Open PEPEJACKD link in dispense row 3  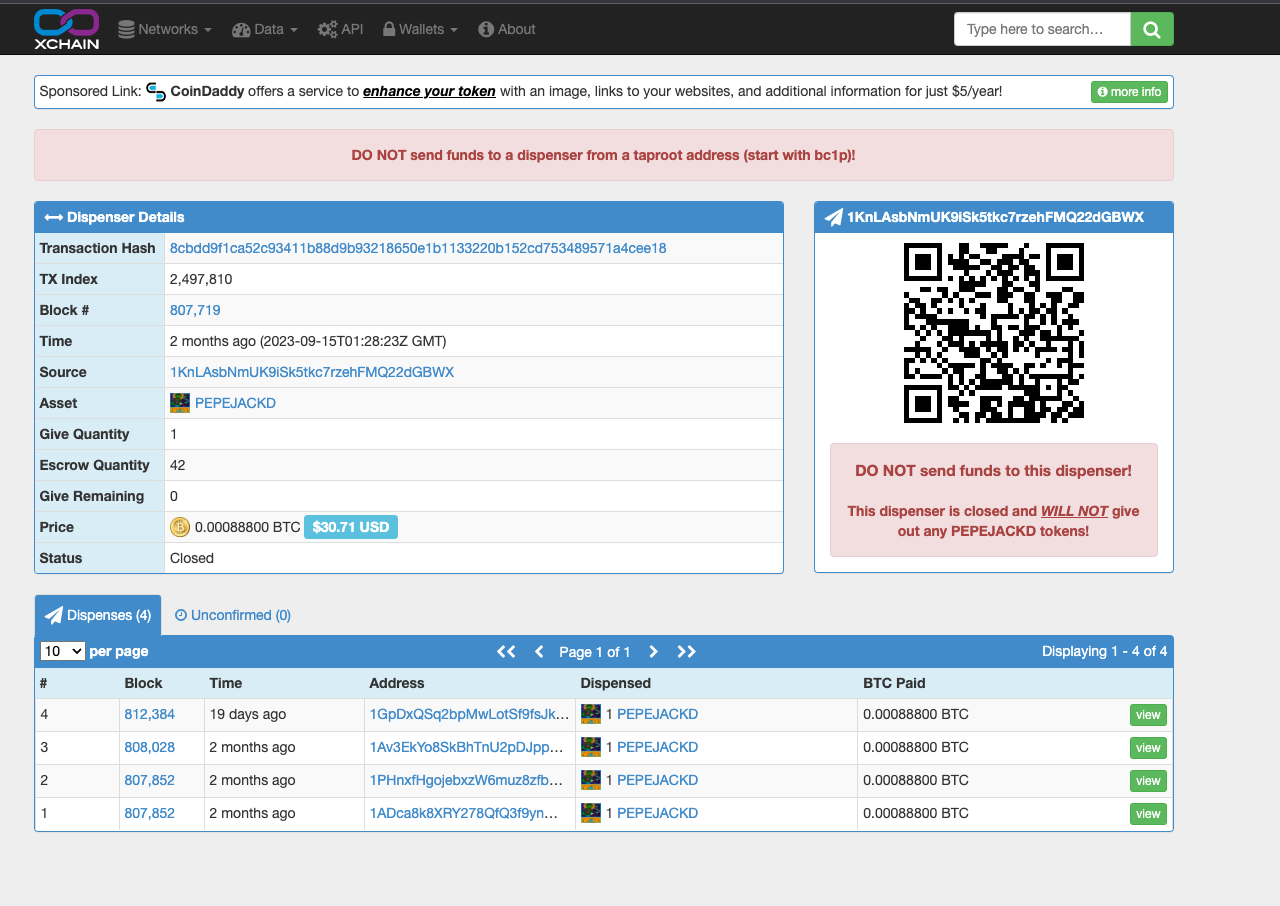click(x=657, y=747)
